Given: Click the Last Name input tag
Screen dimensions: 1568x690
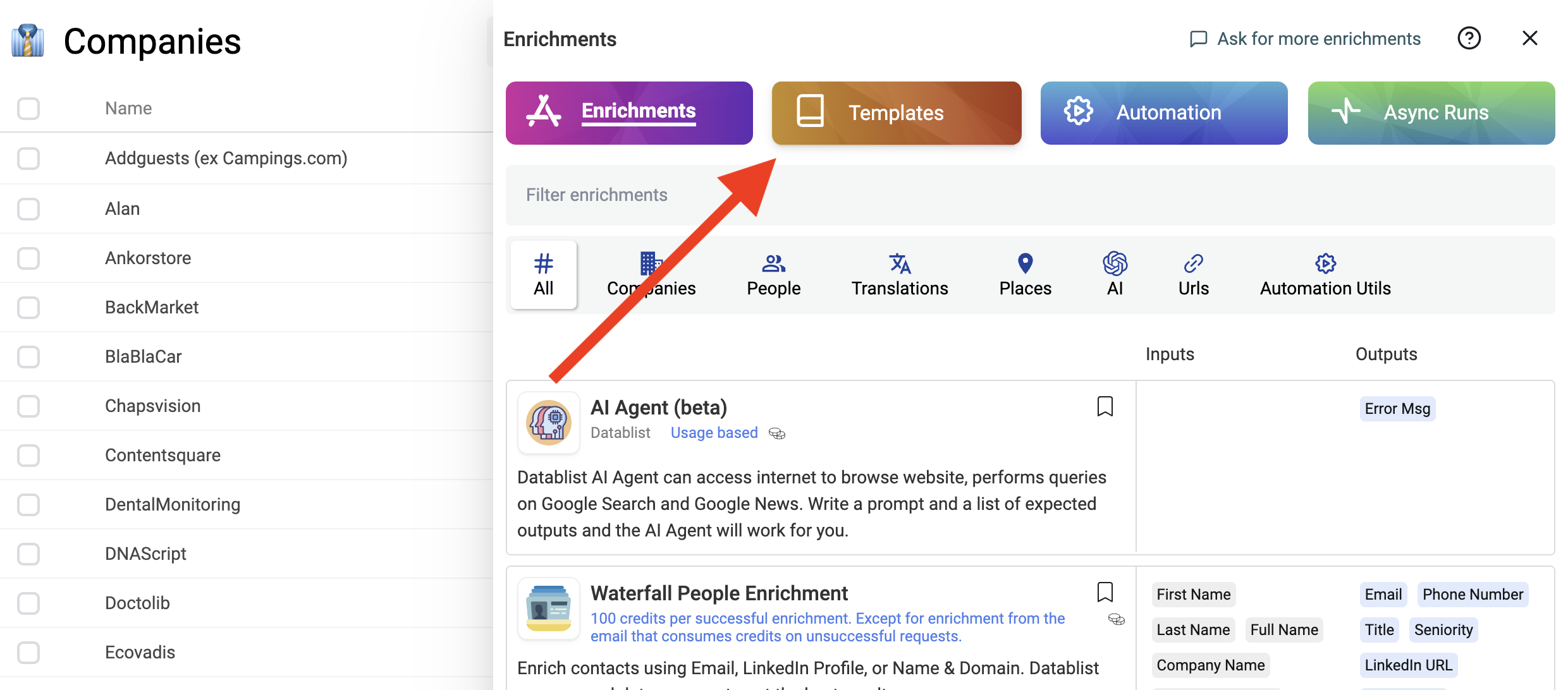Looking at the screenshot, I should (x=1193, y=630).
